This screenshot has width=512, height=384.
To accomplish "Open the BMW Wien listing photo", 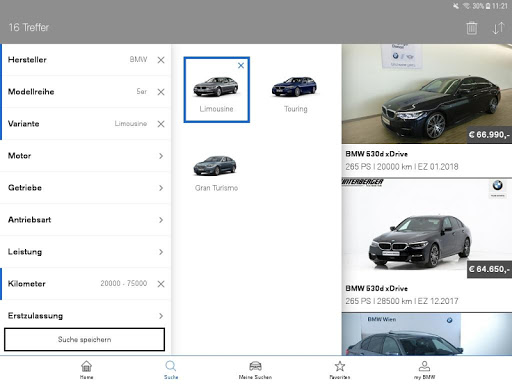I will click(427, 334).
